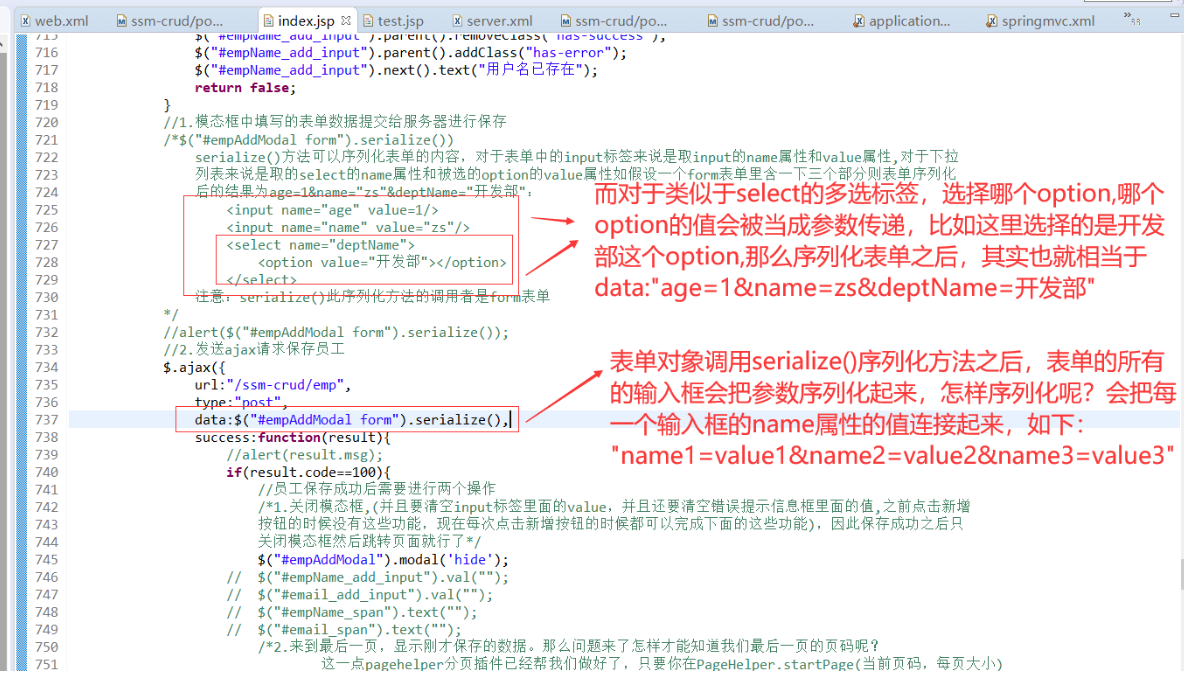Click the 'success:function(result){' line
Screen dimensions: 1184x677
pos(292,438)
